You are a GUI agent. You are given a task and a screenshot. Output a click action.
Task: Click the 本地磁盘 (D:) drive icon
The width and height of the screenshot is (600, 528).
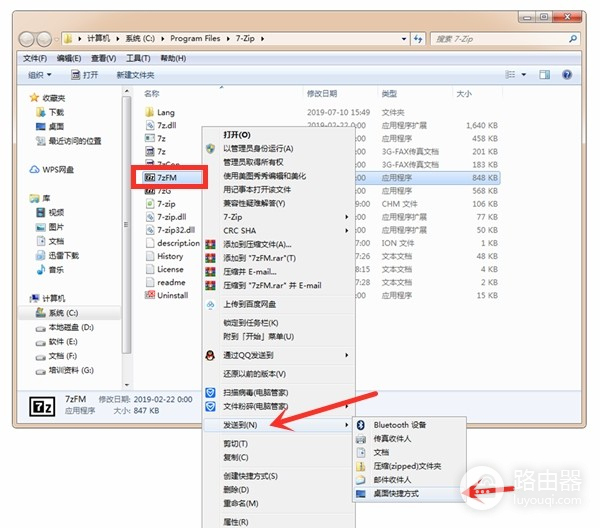pos(41,328)
